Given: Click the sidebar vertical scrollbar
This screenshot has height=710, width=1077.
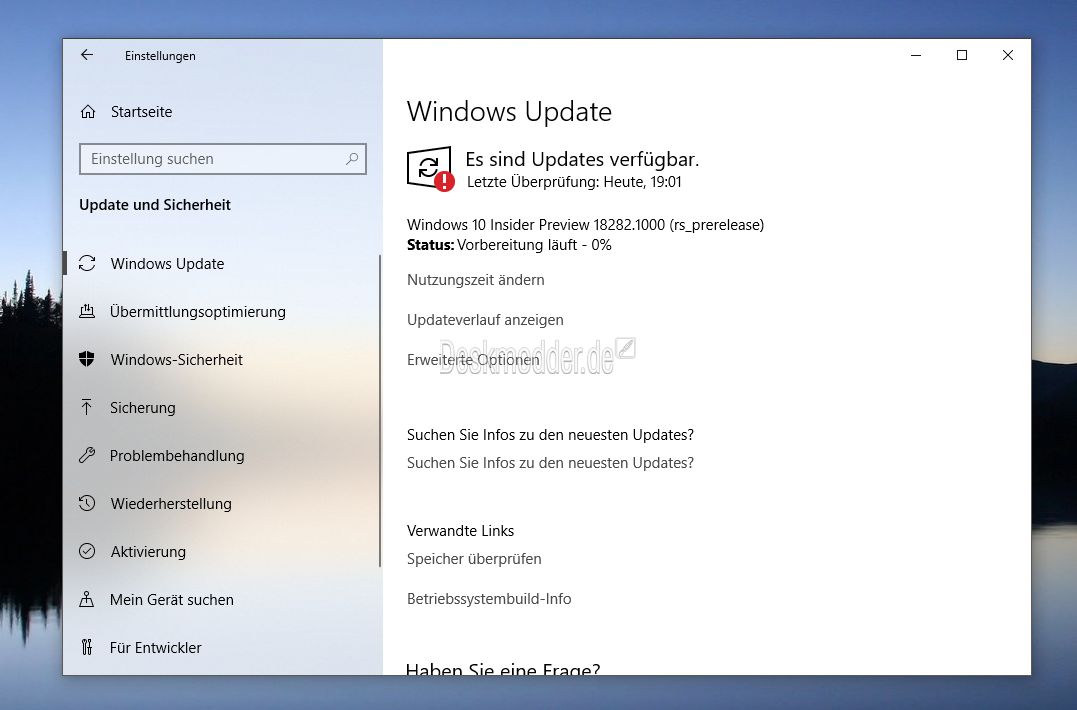Looking at the screenshot, I should (380, 411).
